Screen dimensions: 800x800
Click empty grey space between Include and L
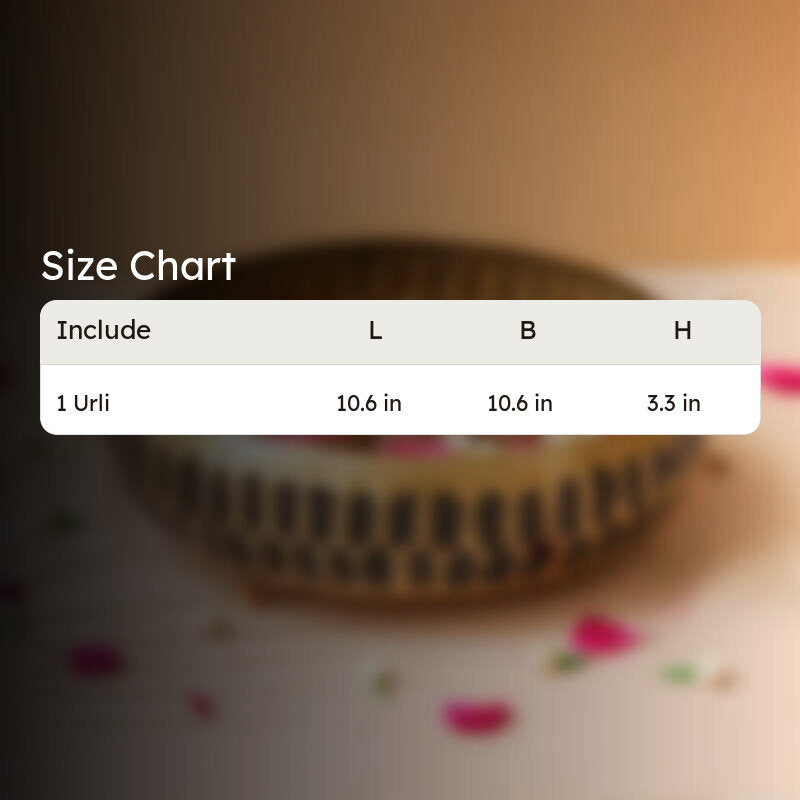point(255,332)
